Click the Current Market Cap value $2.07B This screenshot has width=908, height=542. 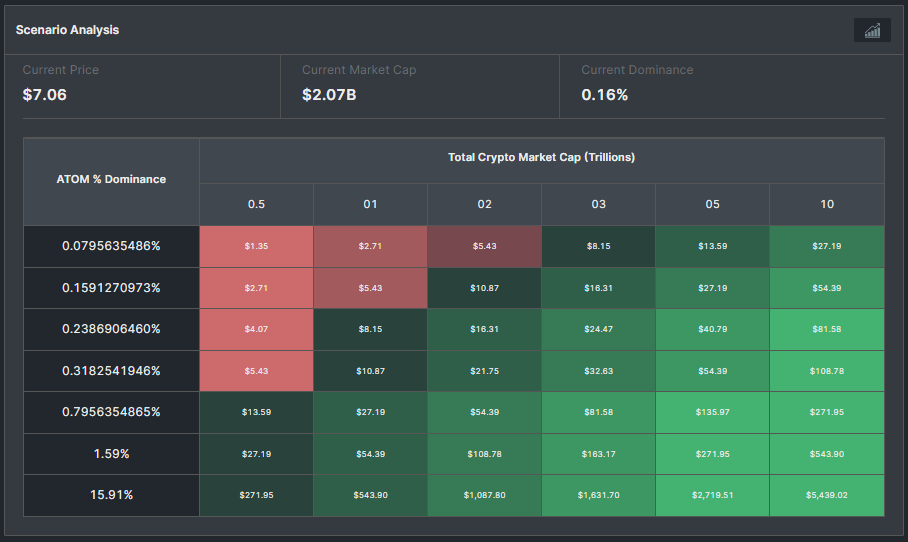tap(329, 95)
